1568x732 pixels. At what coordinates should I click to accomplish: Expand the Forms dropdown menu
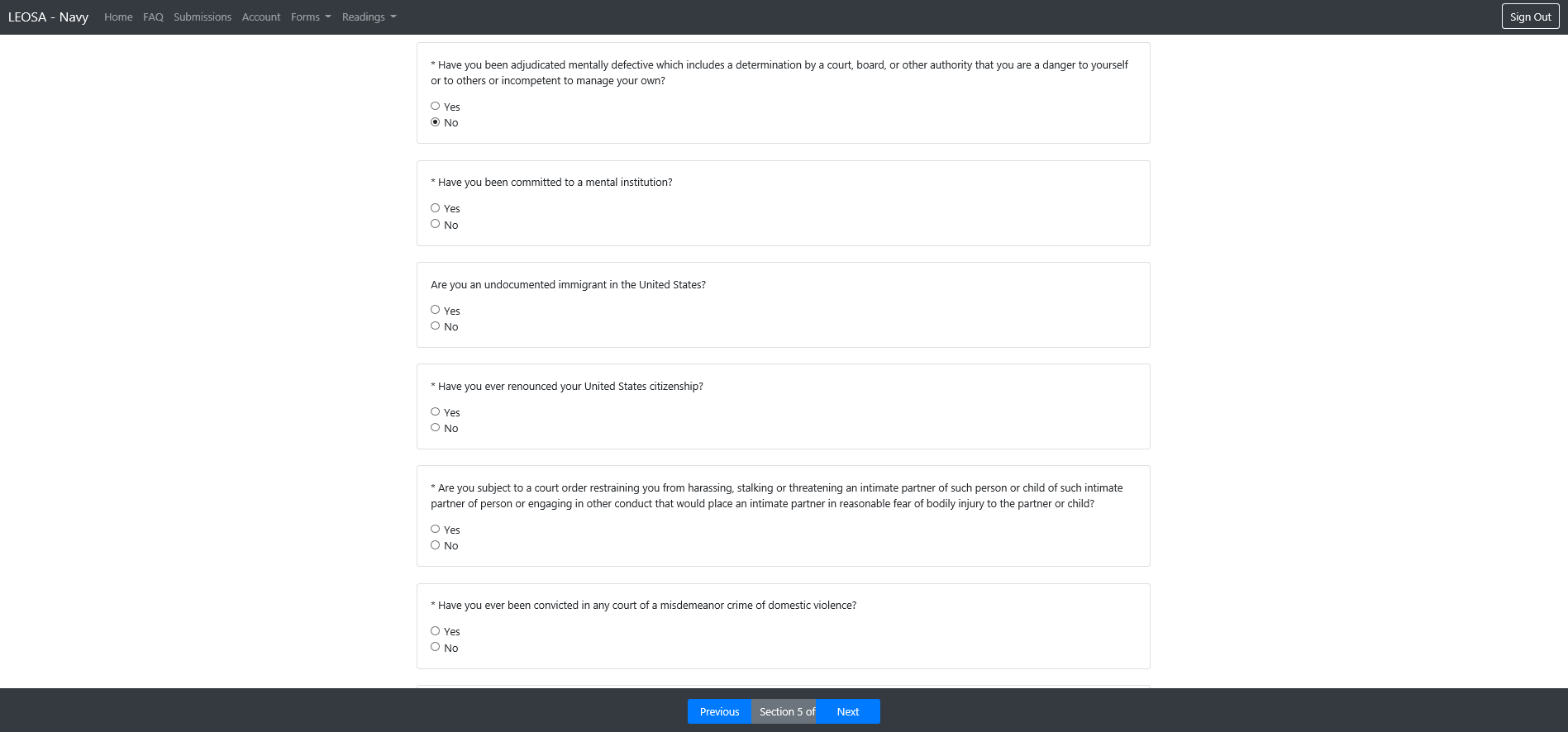coord(311,17)
